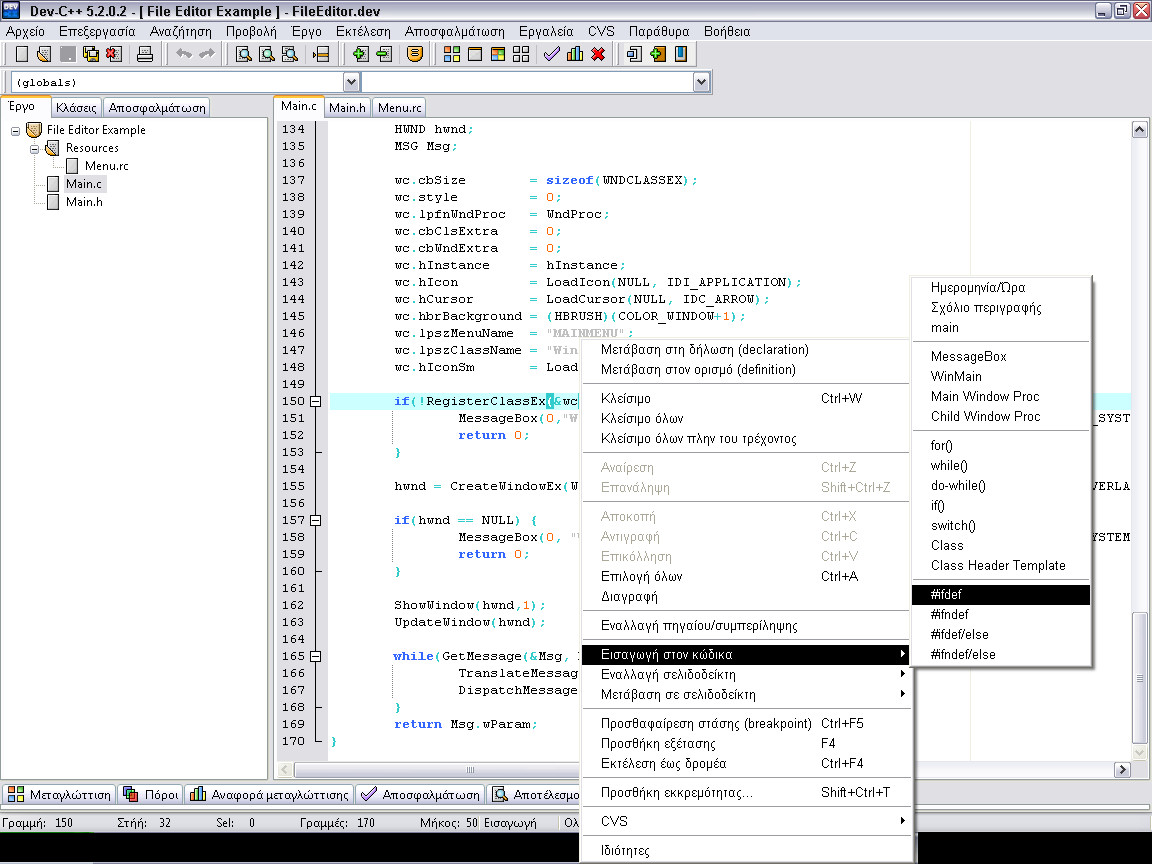
Task: Collapse the Resources folder tree node
Action: tap(35, 148)
